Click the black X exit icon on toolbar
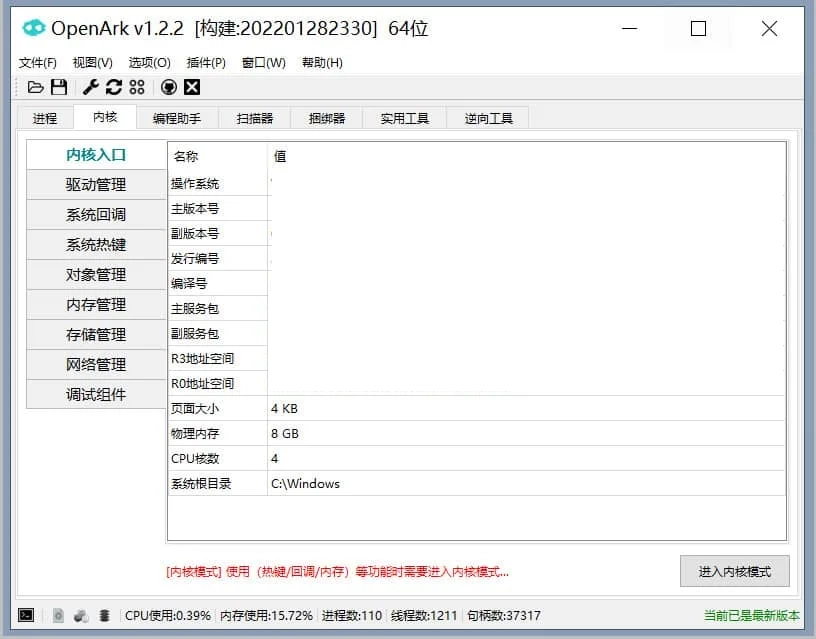The image size is (816, 639). 191,87
